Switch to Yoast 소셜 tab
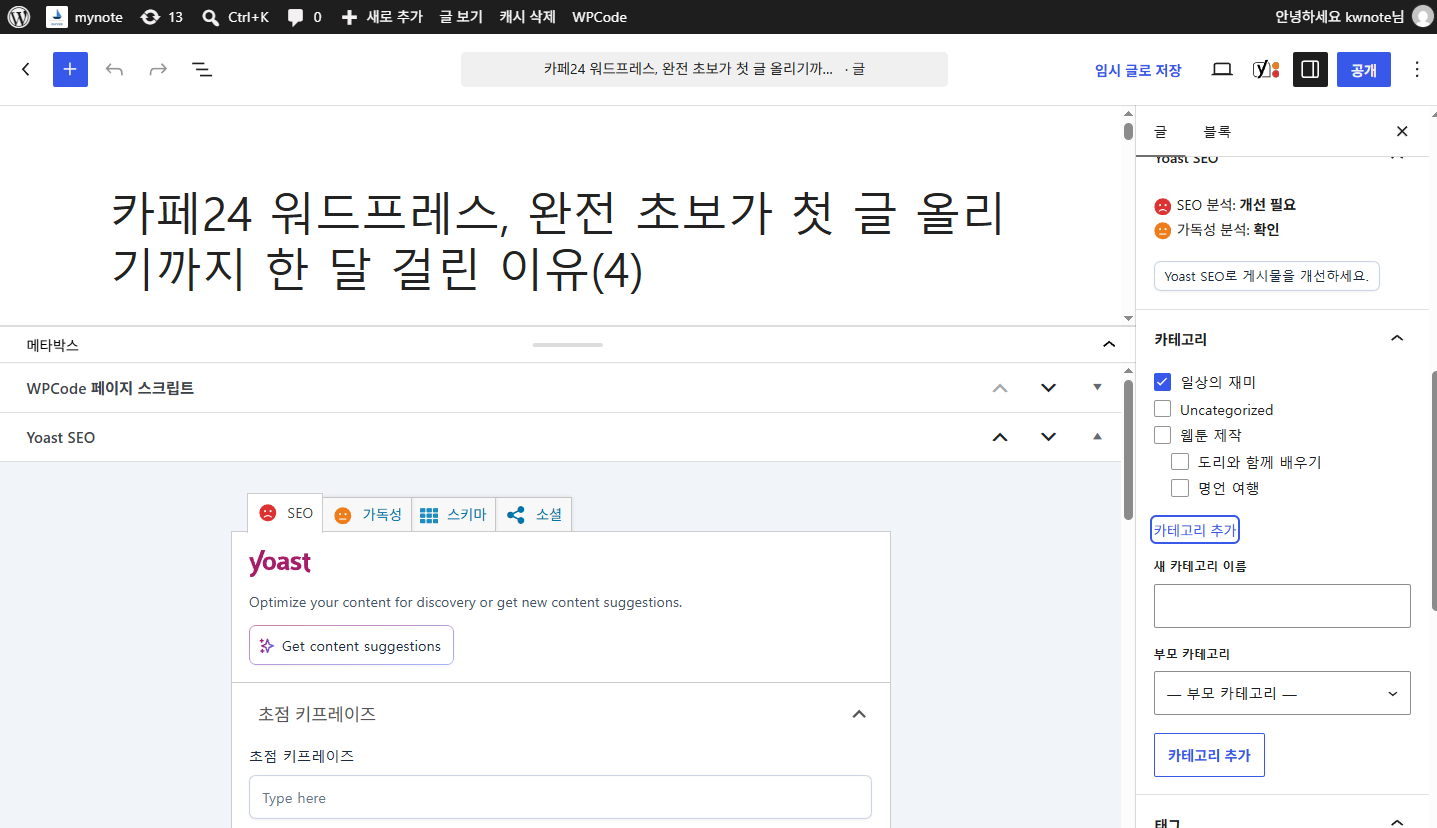Viewport: 1437px width, 828px height. 534,514
